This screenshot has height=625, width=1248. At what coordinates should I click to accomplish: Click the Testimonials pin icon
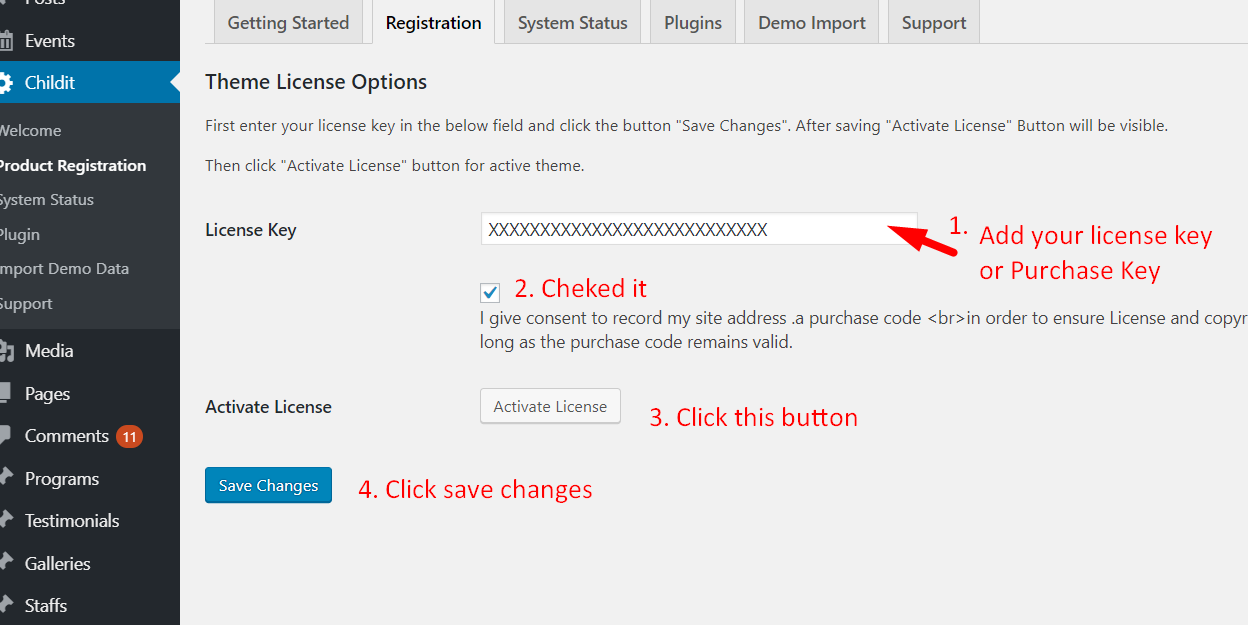click(x=6, y=521)
